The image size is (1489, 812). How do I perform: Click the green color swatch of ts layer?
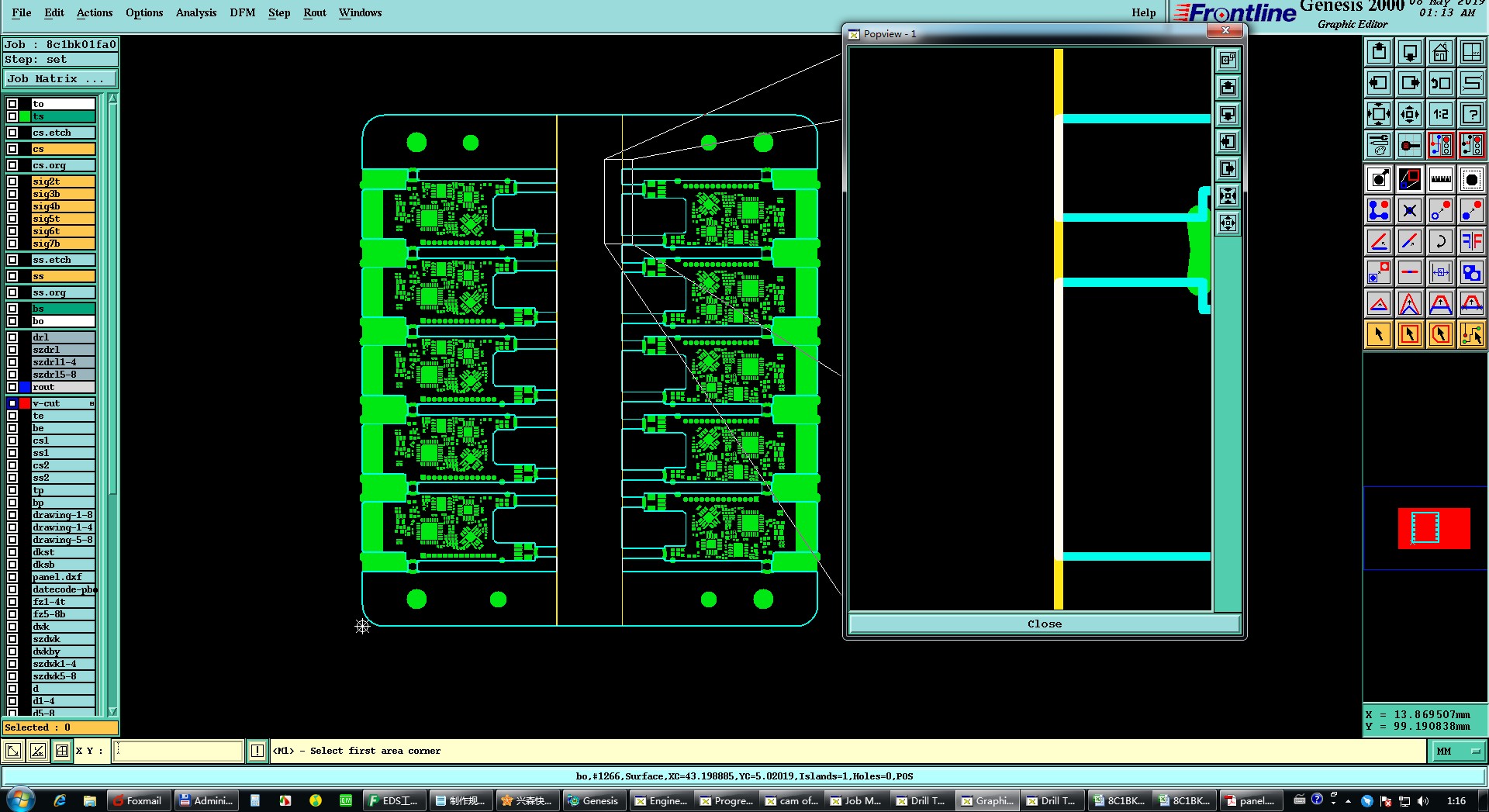25,116
